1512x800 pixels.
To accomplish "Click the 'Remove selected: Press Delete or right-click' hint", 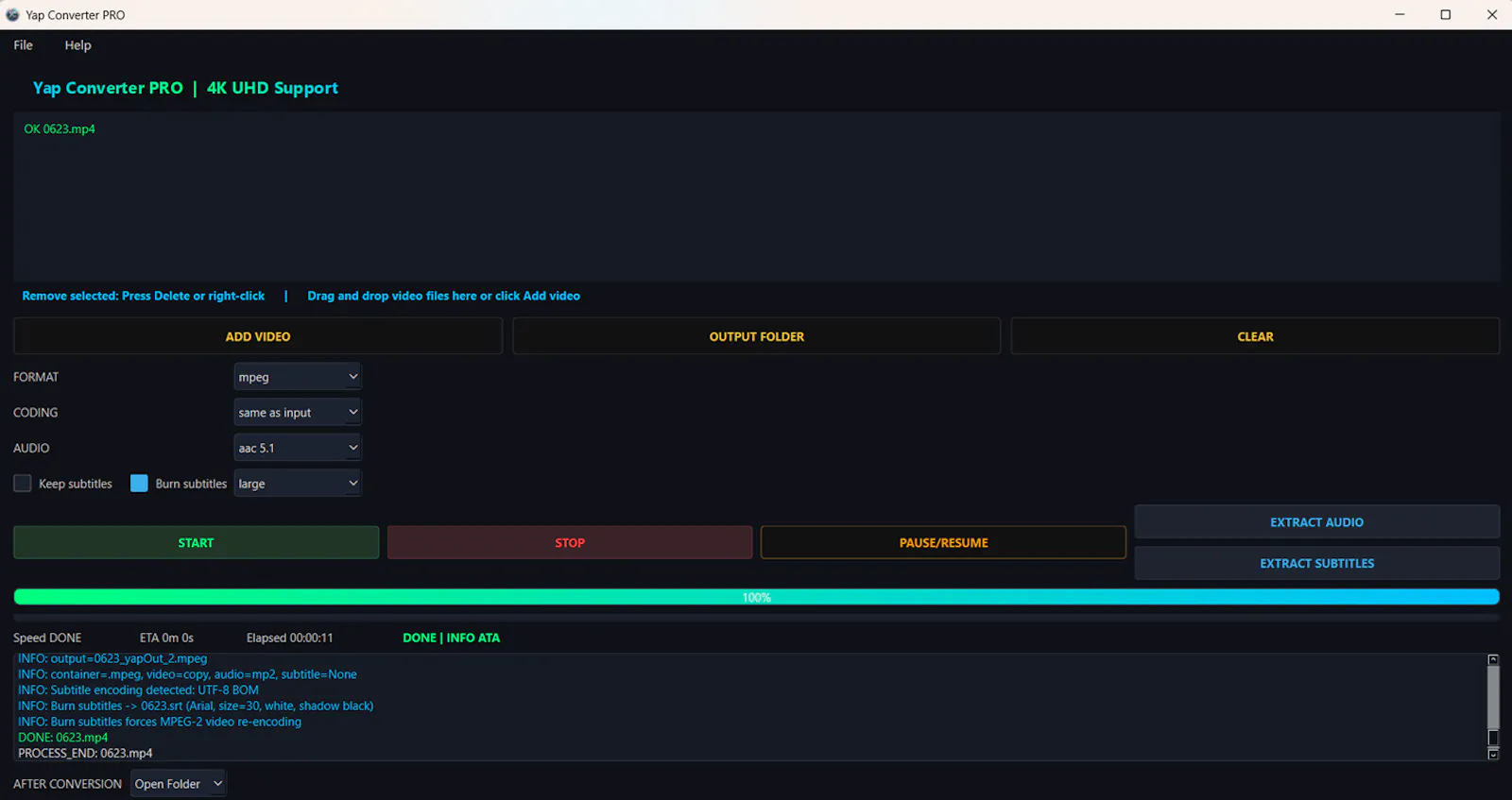I will click(144, 296).
